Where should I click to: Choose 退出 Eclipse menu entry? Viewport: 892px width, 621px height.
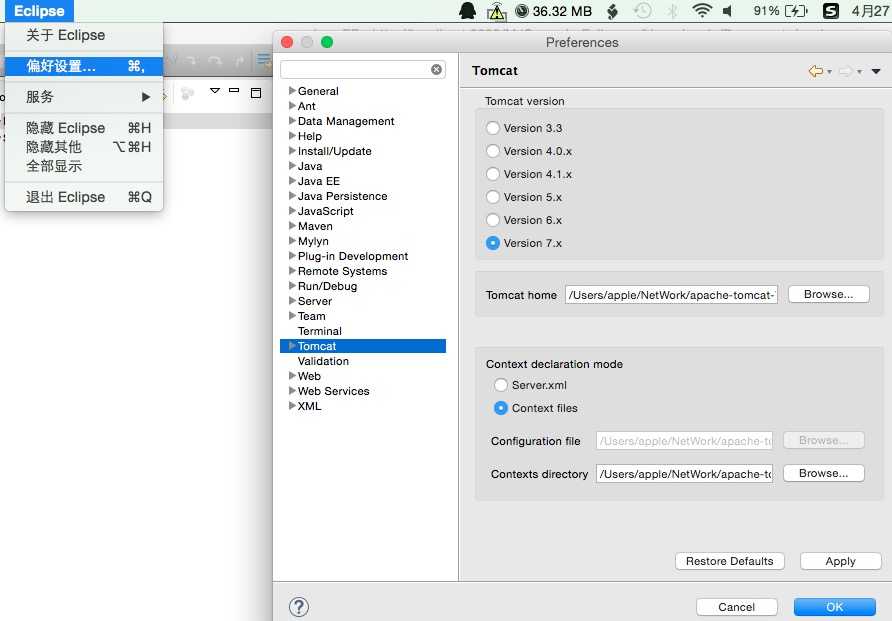coord(84,197)
